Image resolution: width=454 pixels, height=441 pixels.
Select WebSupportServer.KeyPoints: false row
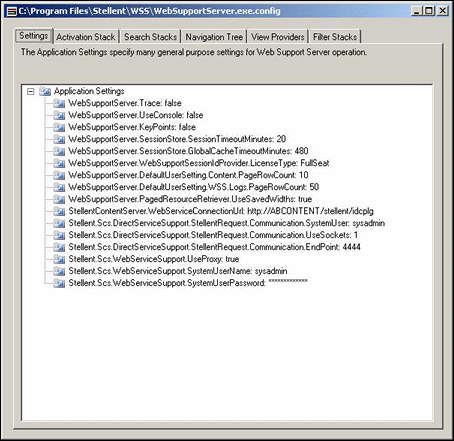[132, 127]
